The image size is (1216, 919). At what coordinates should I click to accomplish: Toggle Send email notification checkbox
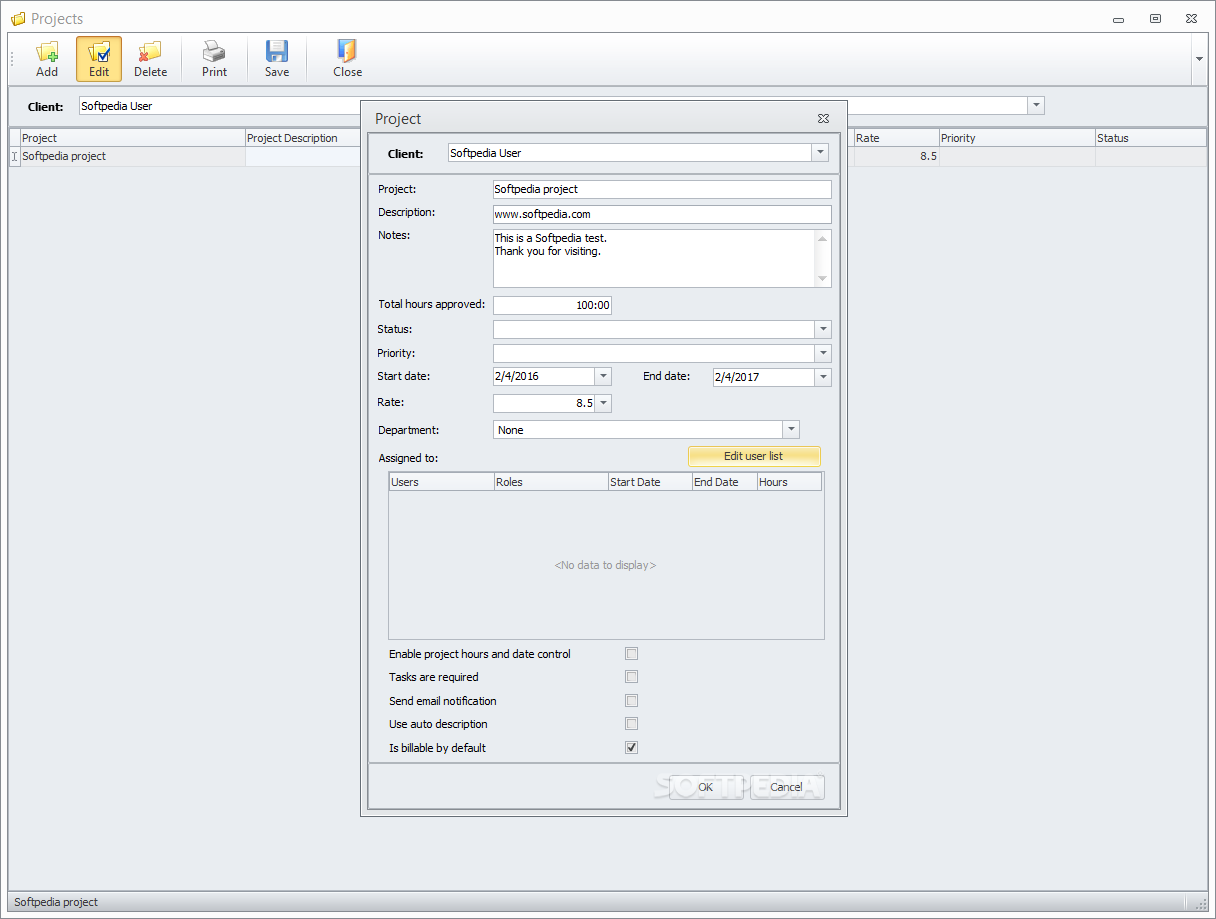click(x=631, y=701)
